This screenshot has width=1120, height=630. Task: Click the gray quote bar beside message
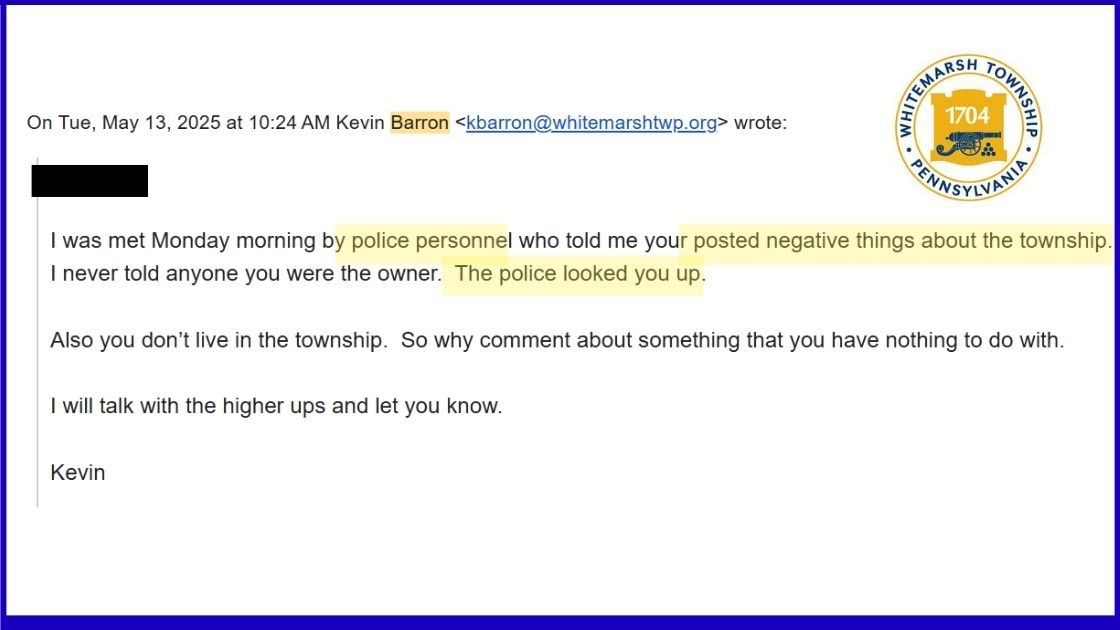pyautogui.click(x=37, y=332)
